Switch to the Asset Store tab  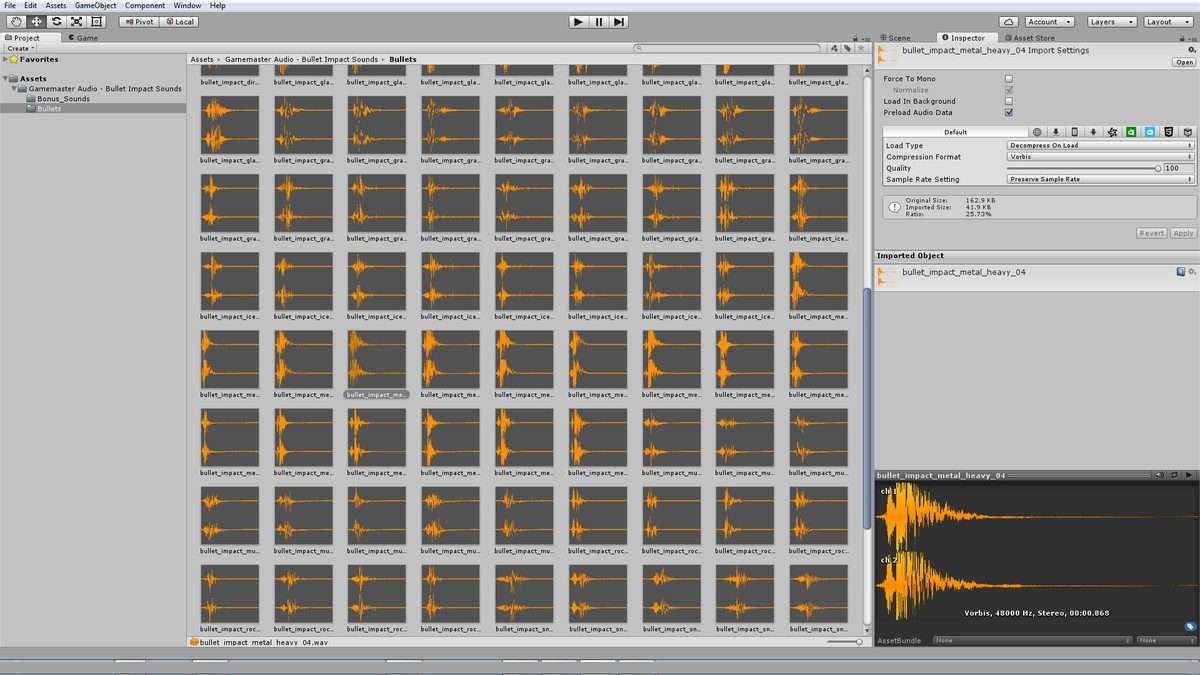(x=1028, y=38)
